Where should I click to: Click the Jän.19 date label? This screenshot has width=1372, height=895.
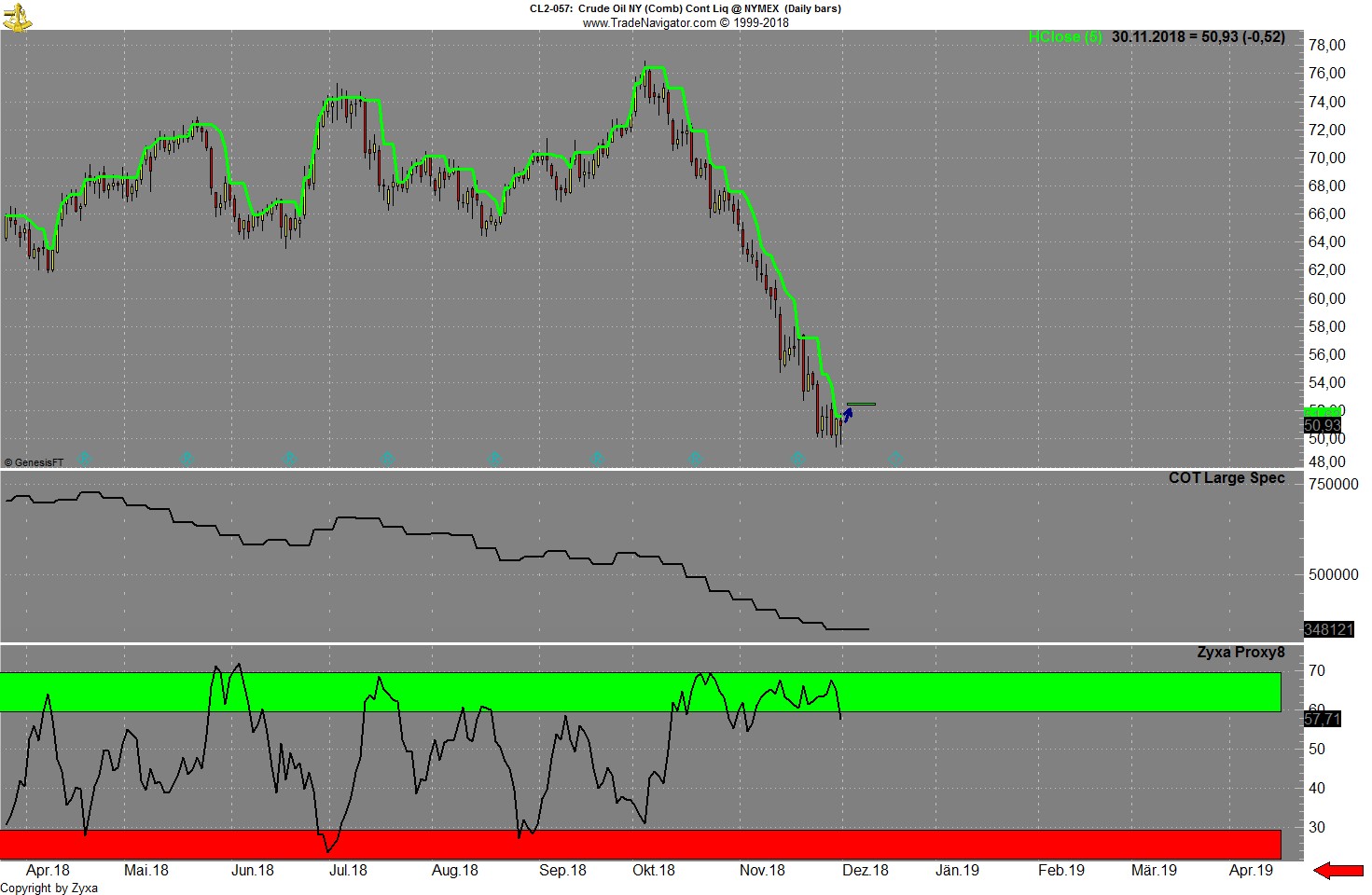pyautogui.click(x=958, y=871)
